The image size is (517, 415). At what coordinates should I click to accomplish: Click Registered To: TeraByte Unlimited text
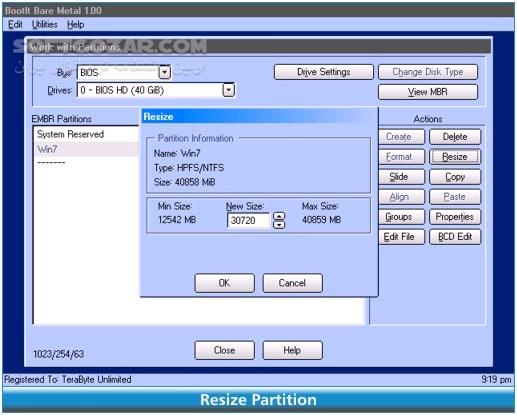click(x=68, y=379)
